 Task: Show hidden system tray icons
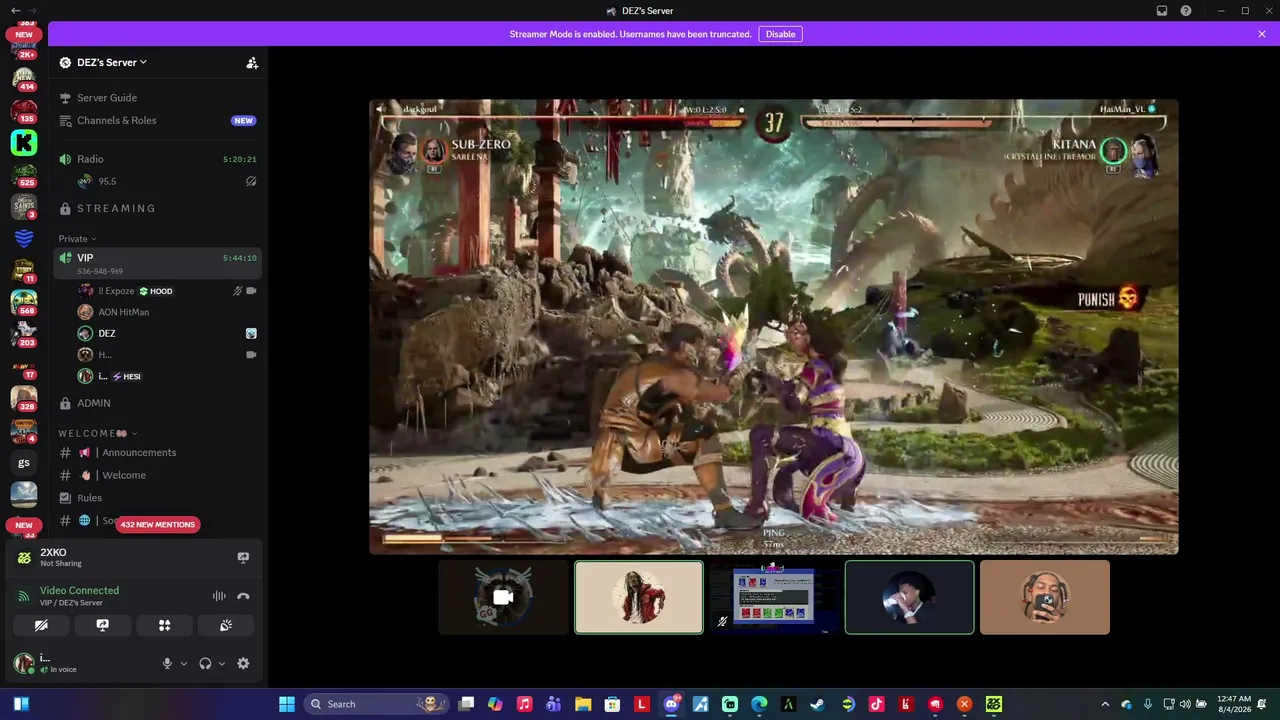pos(1105,704)
